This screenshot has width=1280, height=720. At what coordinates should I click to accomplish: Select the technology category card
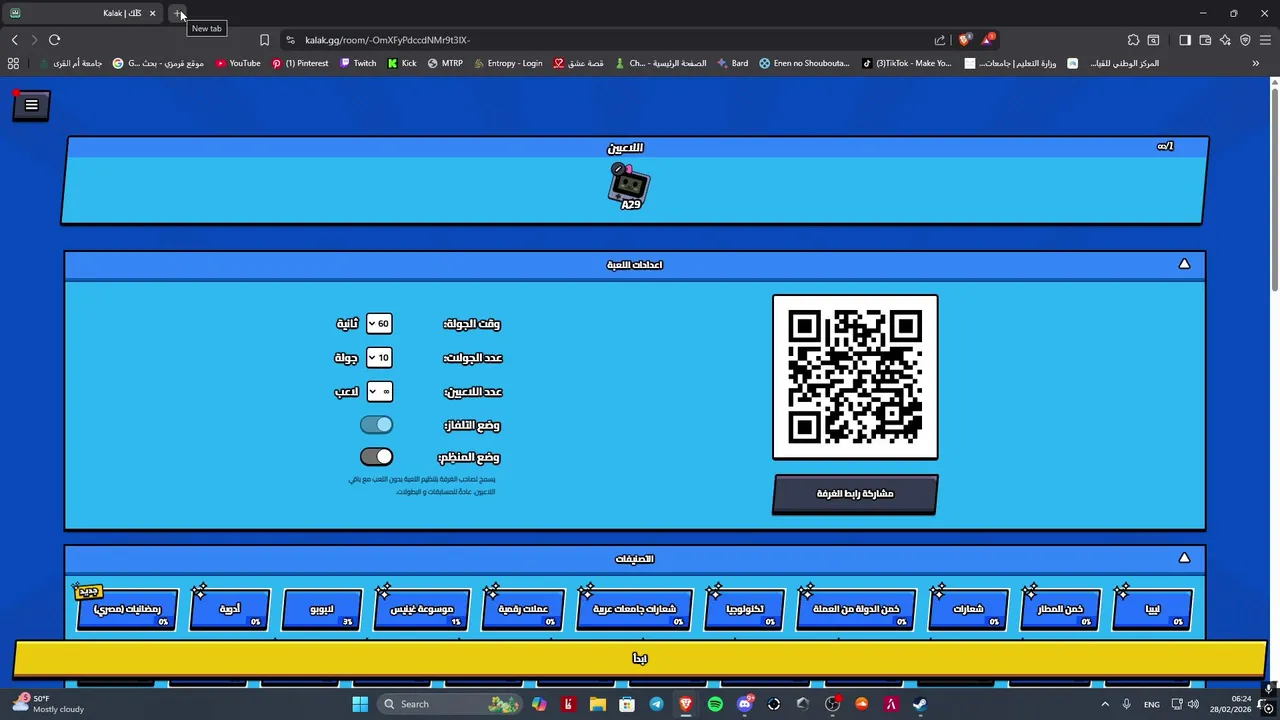[x=745, y=609]
